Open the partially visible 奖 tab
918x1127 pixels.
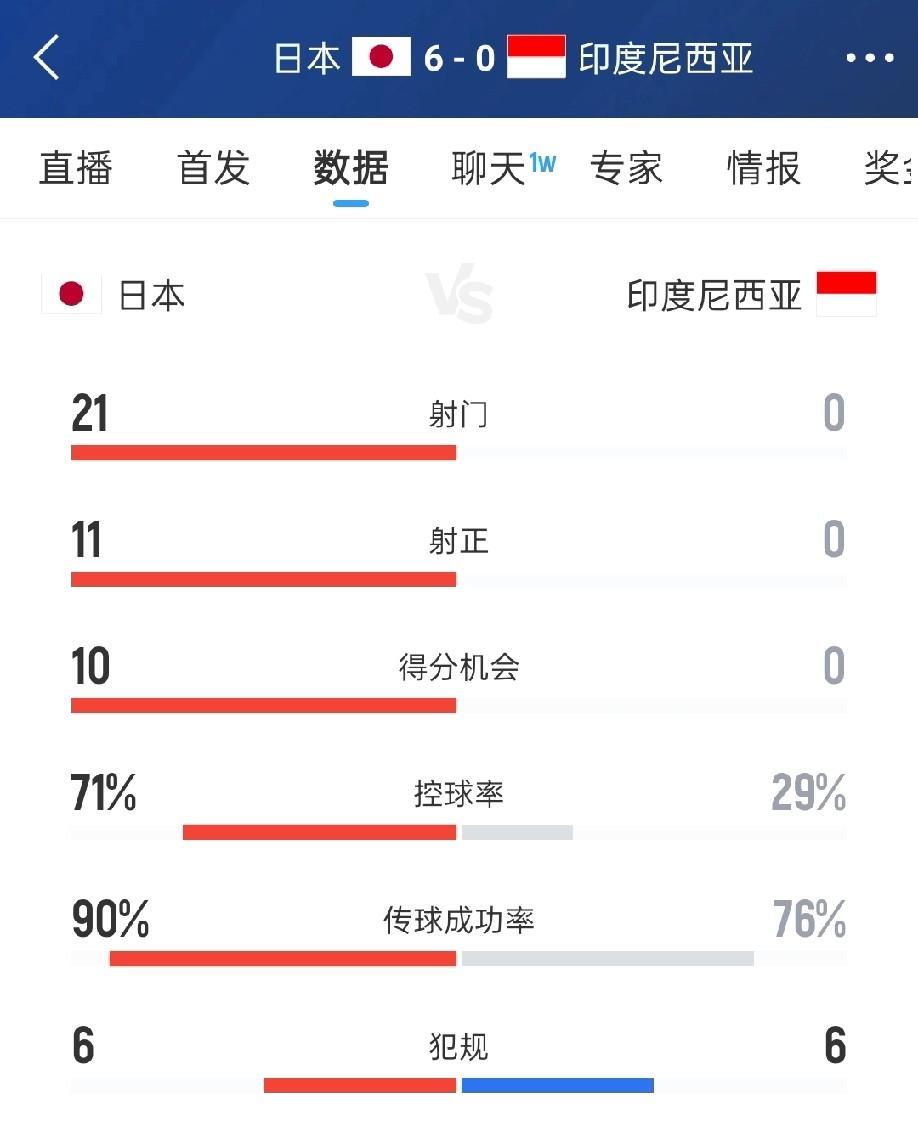click(890, 168)
